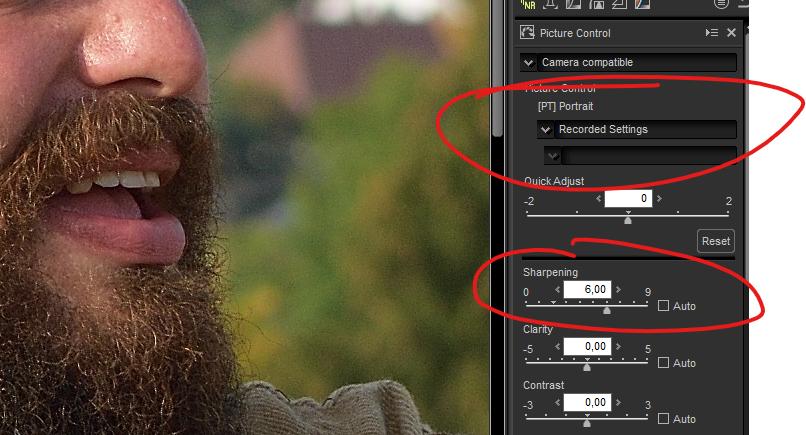Click the [PT] Portrait text label
This screenshot has height=435, width=806.
click(565, 106)
